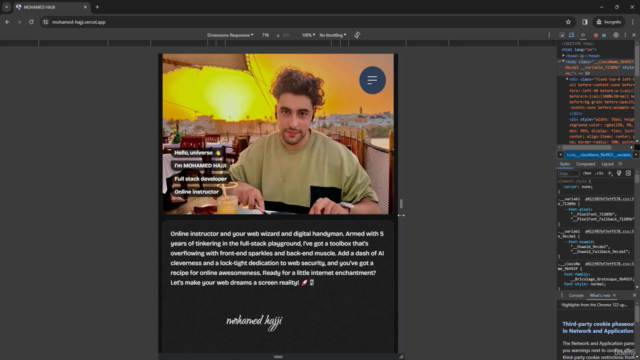This screenshot has height=360, width=640.
Task: Show more style pane tabs
Action: click(620, 164)
